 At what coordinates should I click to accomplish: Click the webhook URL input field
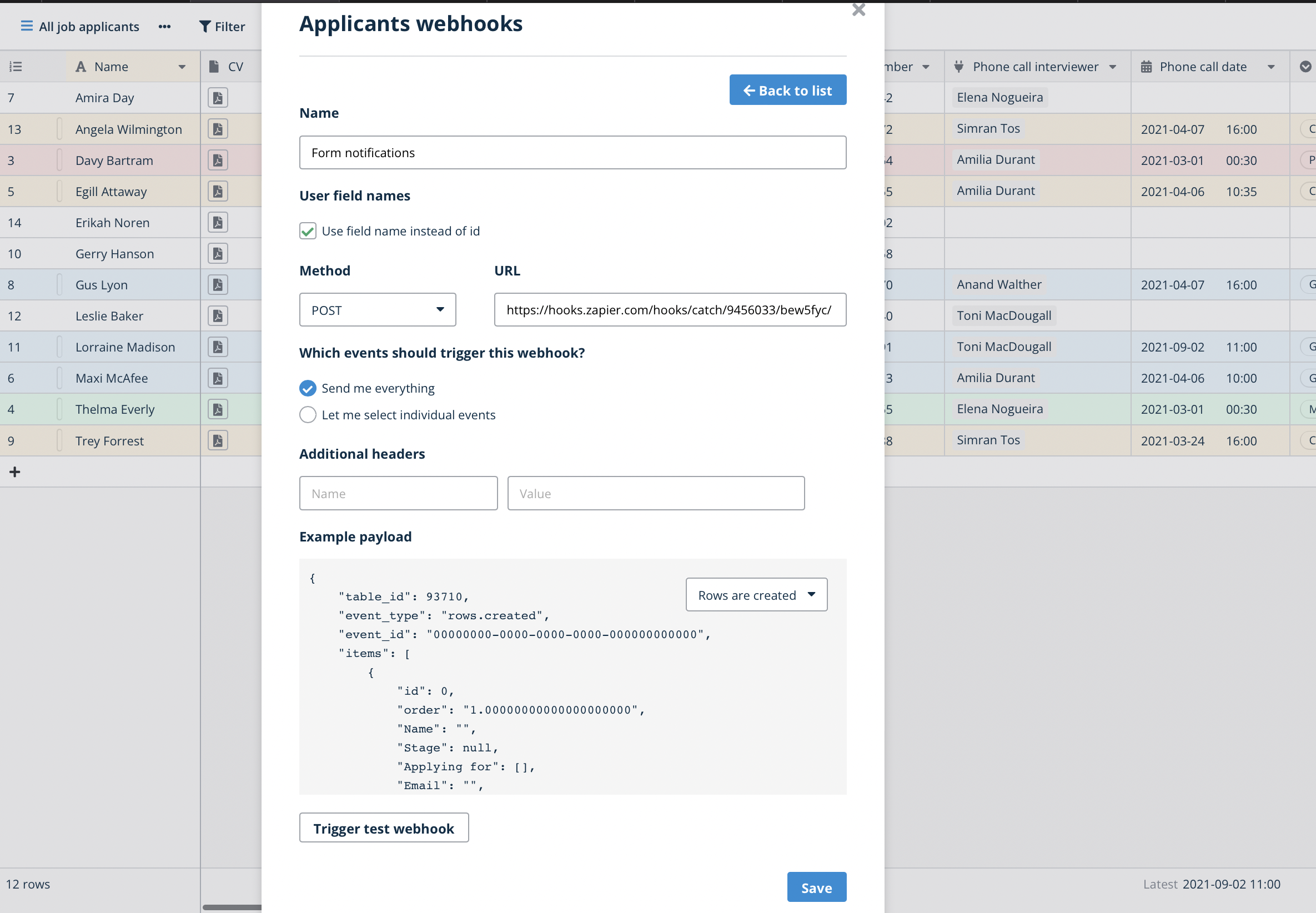[x=670, y=310]
